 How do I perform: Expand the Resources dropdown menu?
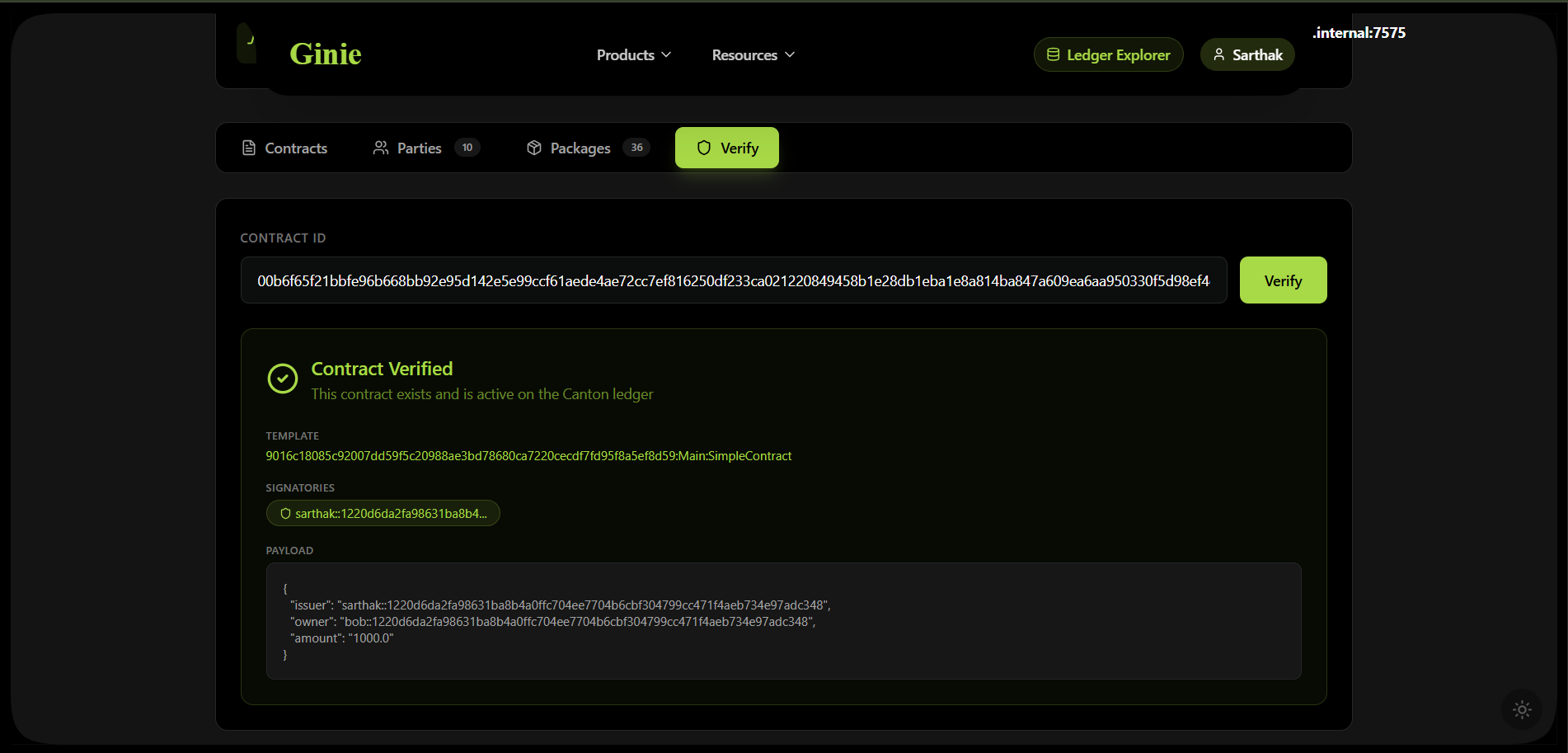[753, 55]
